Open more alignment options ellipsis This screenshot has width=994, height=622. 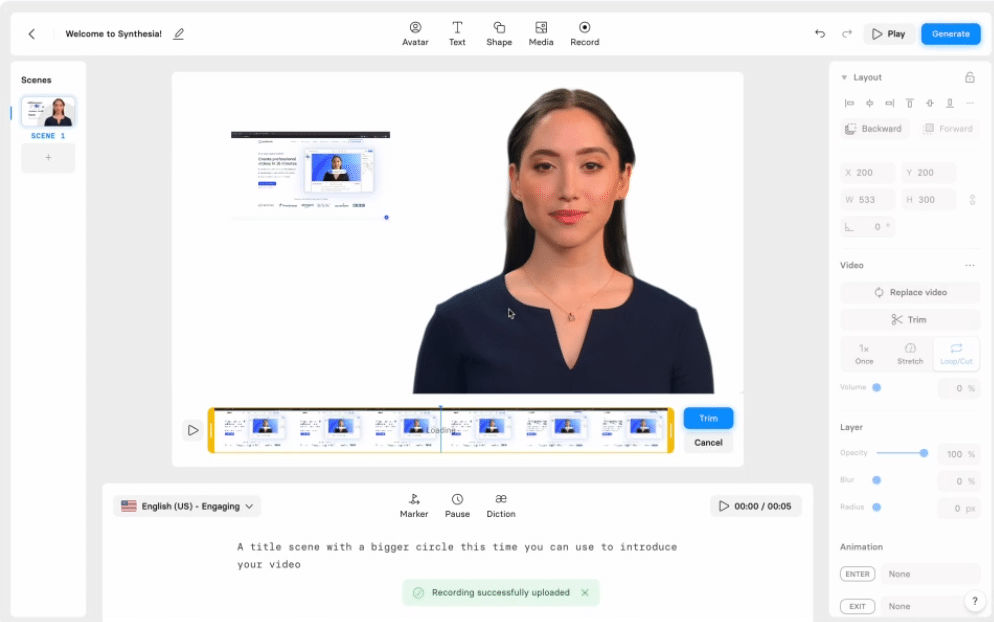pyautogui.click(x=970, y=103)
